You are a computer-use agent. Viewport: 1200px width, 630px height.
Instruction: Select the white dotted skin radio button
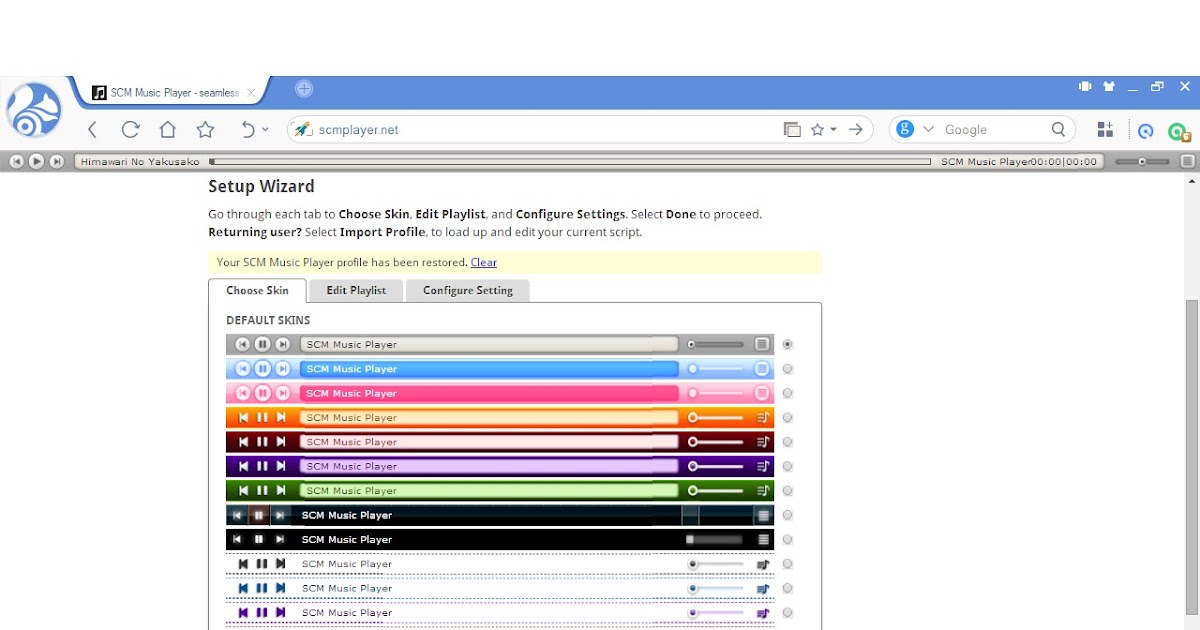[788, 564]
